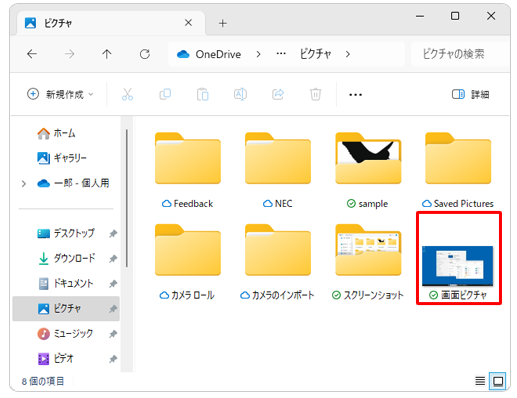Viewport: 517px width, 398px height.
Task: Open the 新規作成 dropdown
Action: click(x=60, y=94)
